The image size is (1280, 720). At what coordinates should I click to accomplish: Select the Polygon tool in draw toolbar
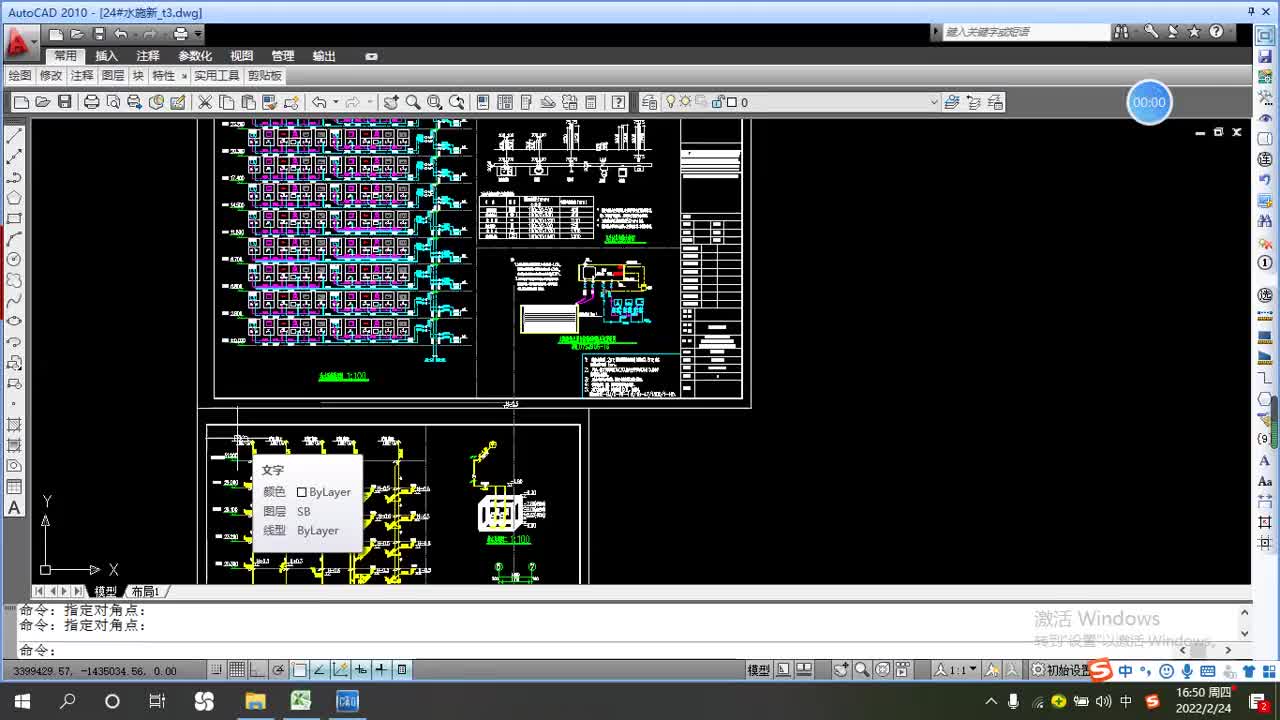pyautogui.click(x=14, y=198)
